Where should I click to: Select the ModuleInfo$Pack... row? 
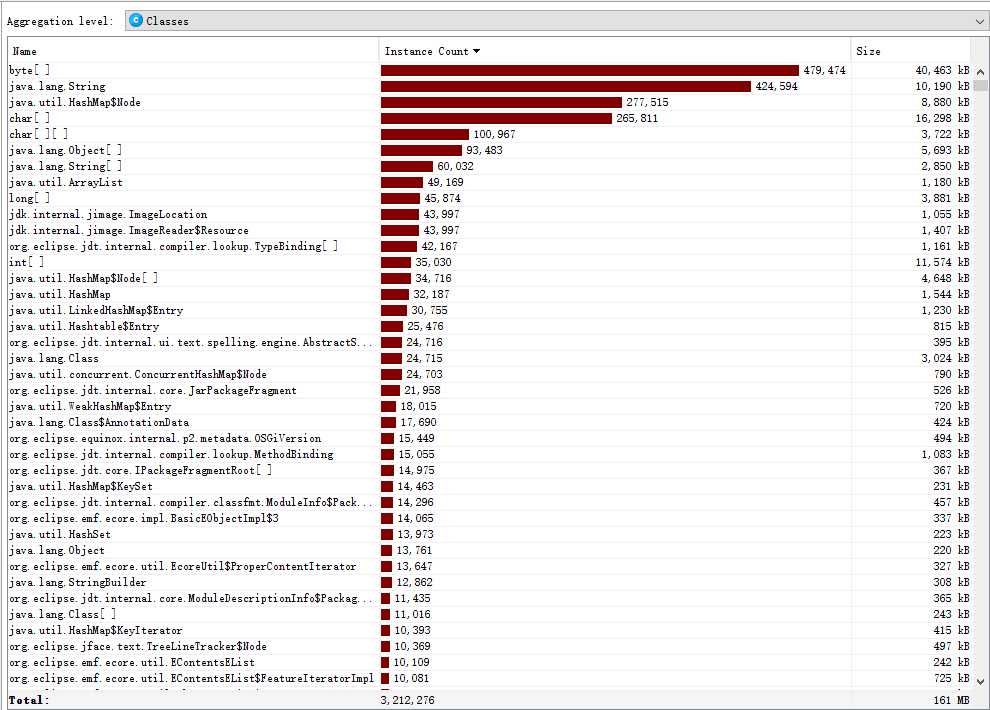[x=489, y=502]
